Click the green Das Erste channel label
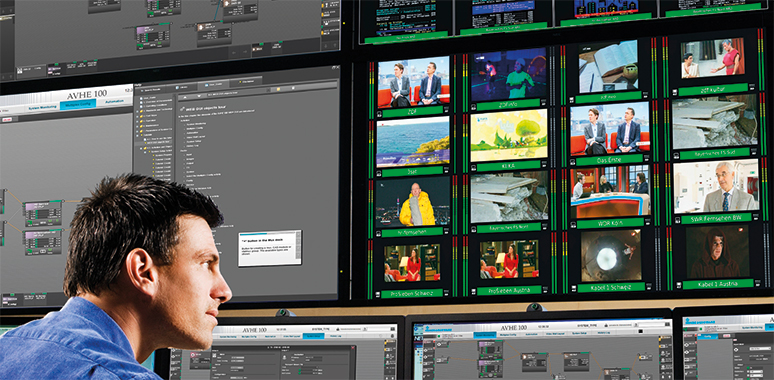 click(x=610, y=160)
